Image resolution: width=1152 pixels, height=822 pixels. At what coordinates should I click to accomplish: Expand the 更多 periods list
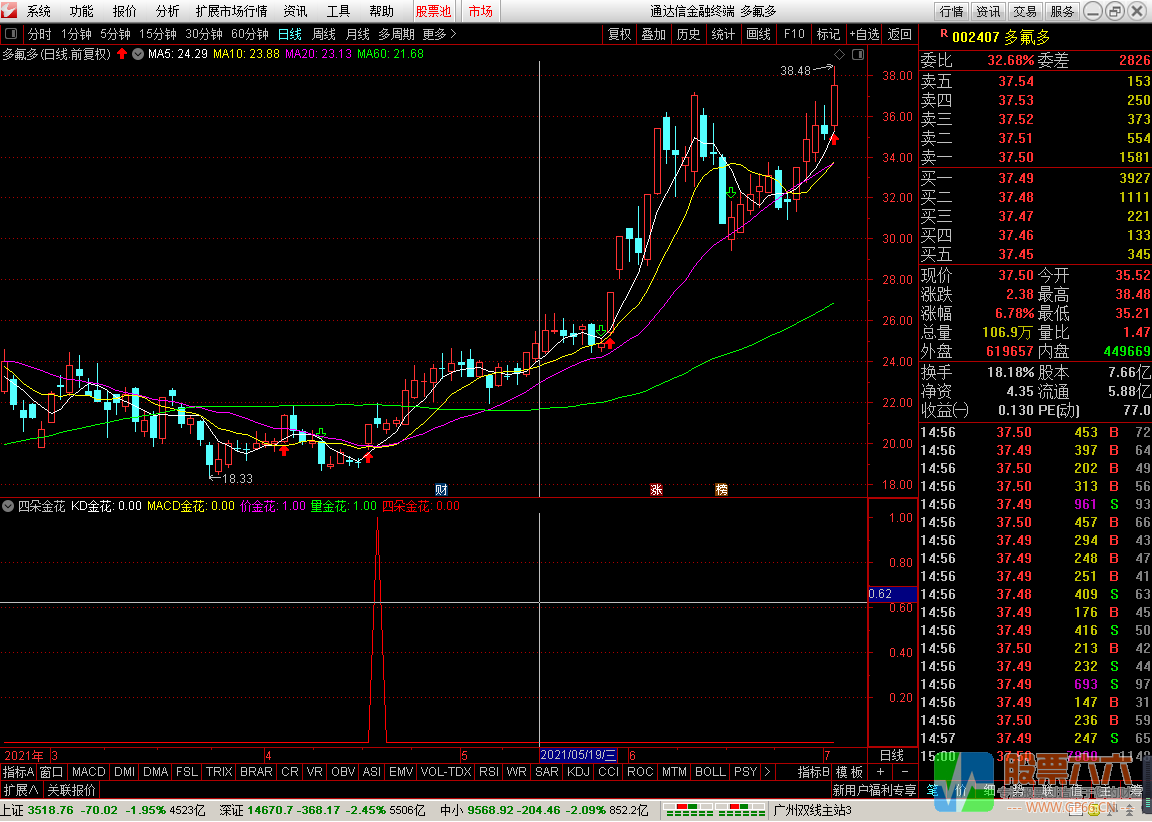coord(439,35)
